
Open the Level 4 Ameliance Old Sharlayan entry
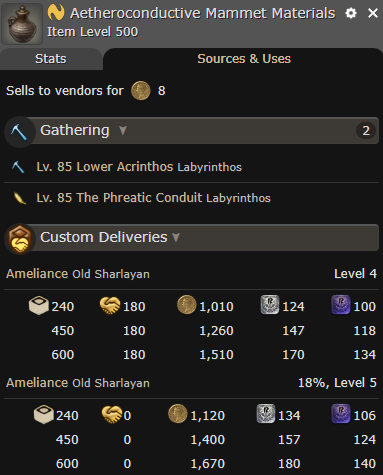(x=191, y=274)
